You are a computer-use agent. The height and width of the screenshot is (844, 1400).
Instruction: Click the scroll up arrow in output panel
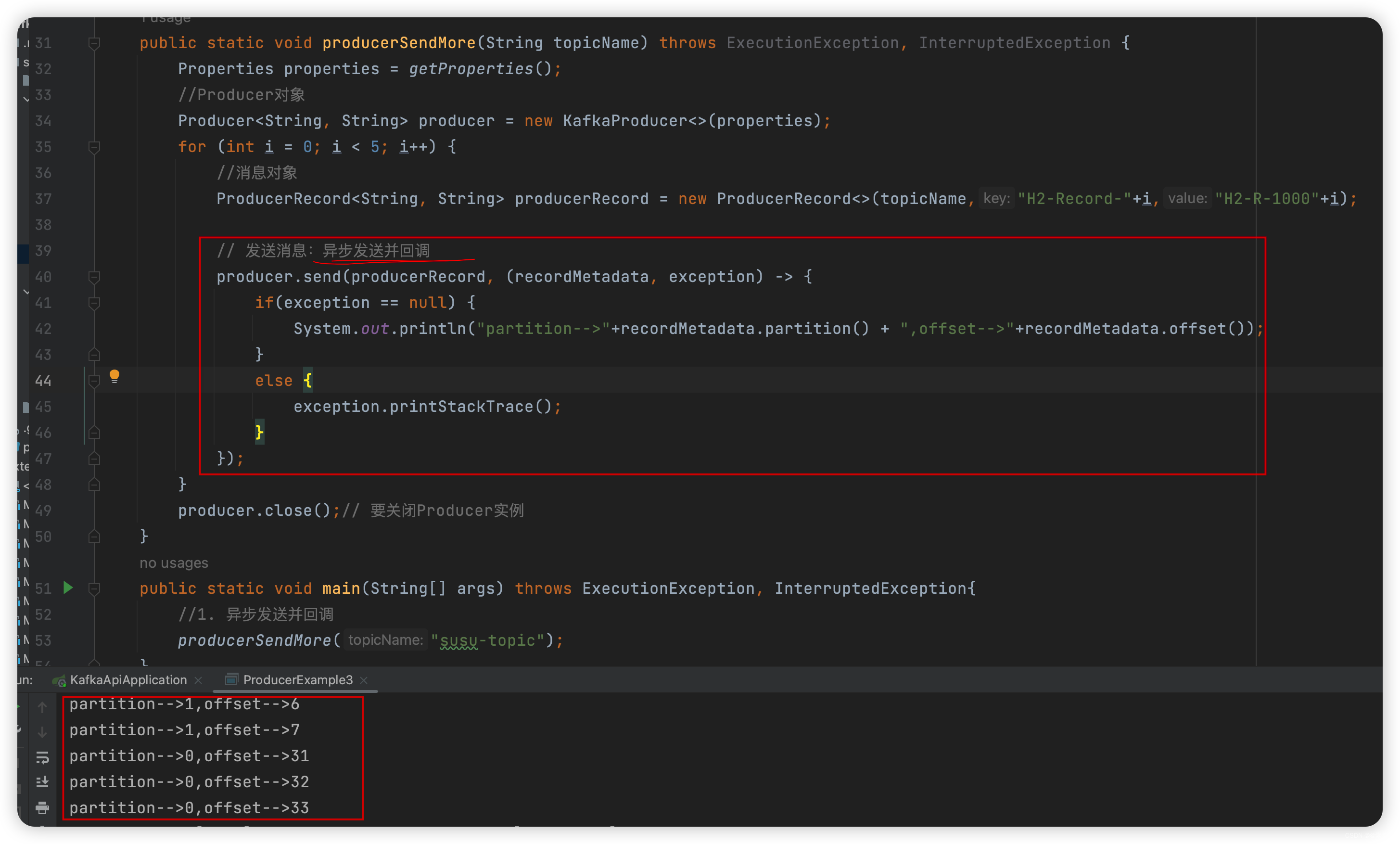tap(40, 708)
